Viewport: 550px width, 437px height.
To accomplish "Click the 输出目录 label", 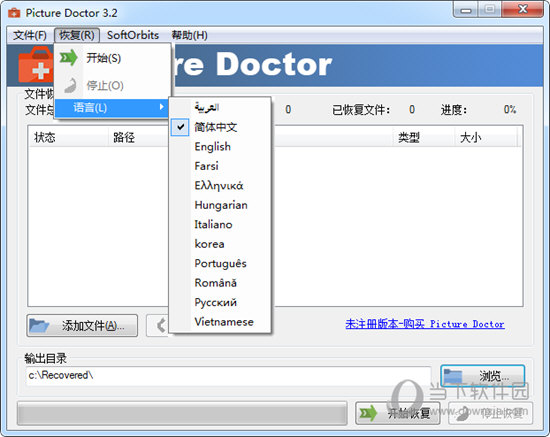I will [x=46, y=358].
